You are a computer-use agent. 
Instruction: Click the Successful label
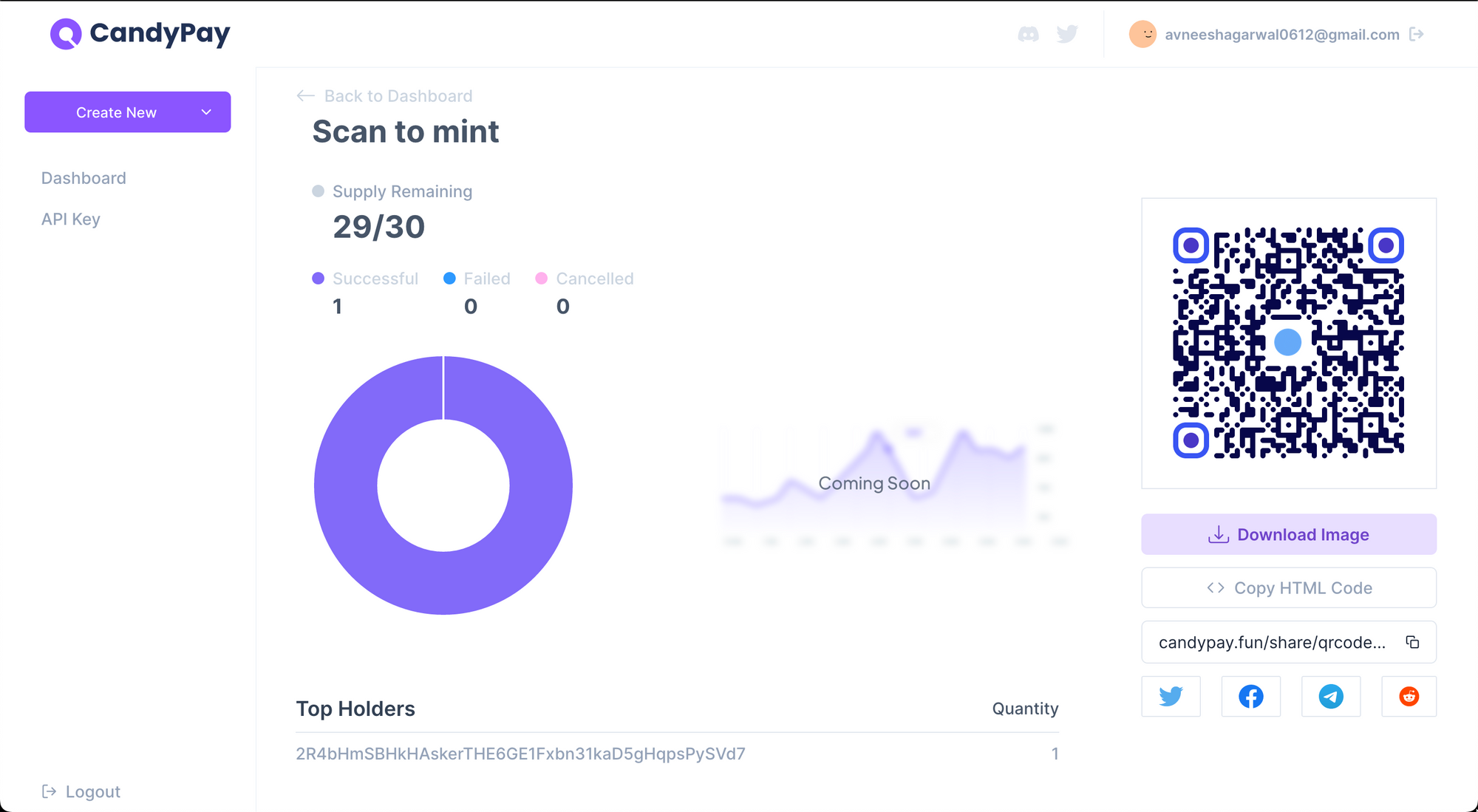[375, 279]
